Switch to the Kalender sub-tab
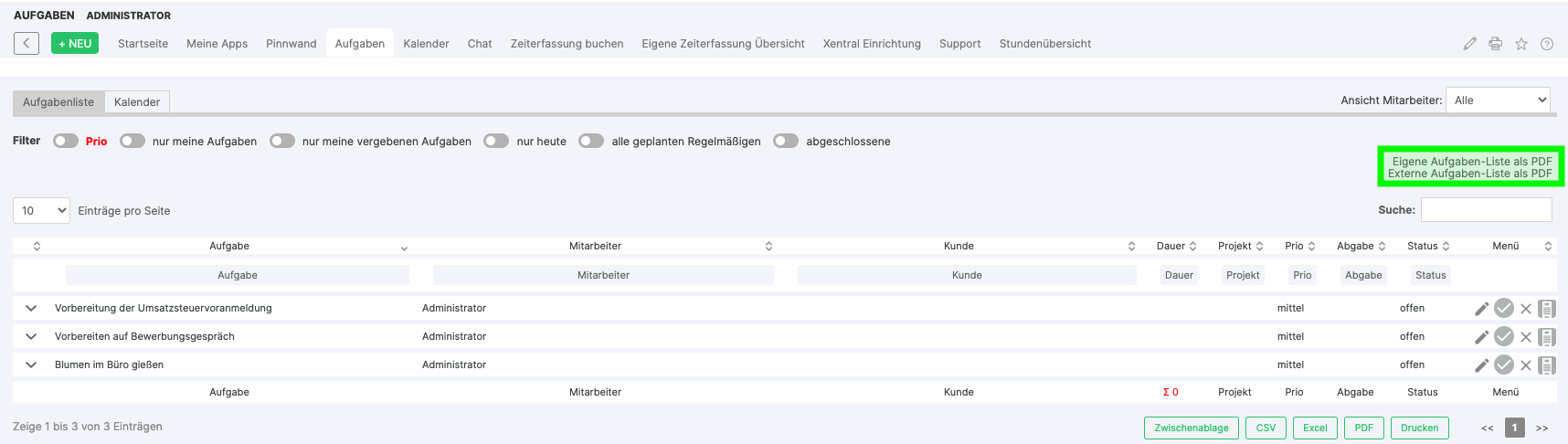 tap(137, 102)
